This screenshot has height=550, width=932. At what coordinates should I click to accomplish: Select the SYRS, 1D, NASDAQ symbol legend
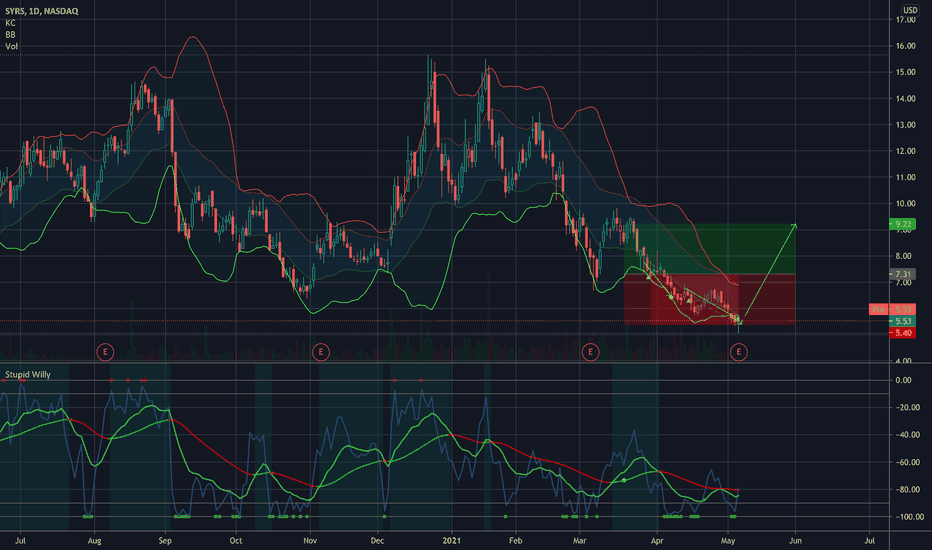pos(42,11)
